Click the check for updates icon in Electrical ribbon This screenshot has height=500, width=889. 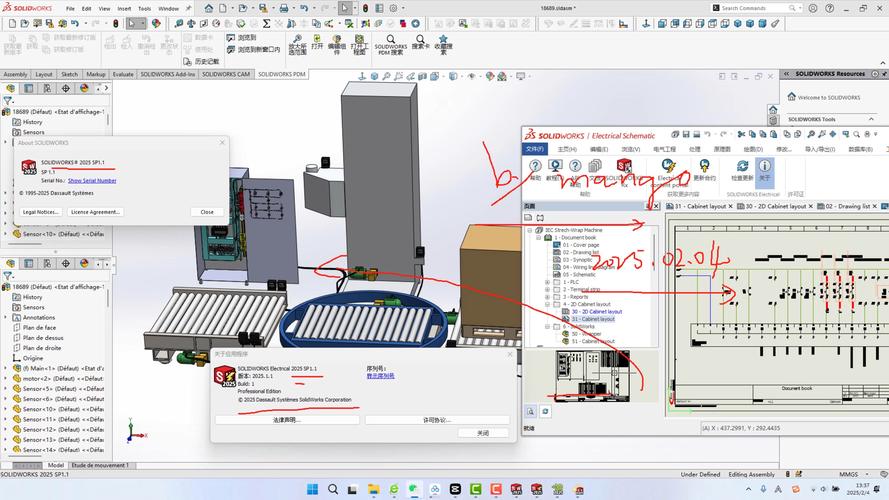[742, 166]
